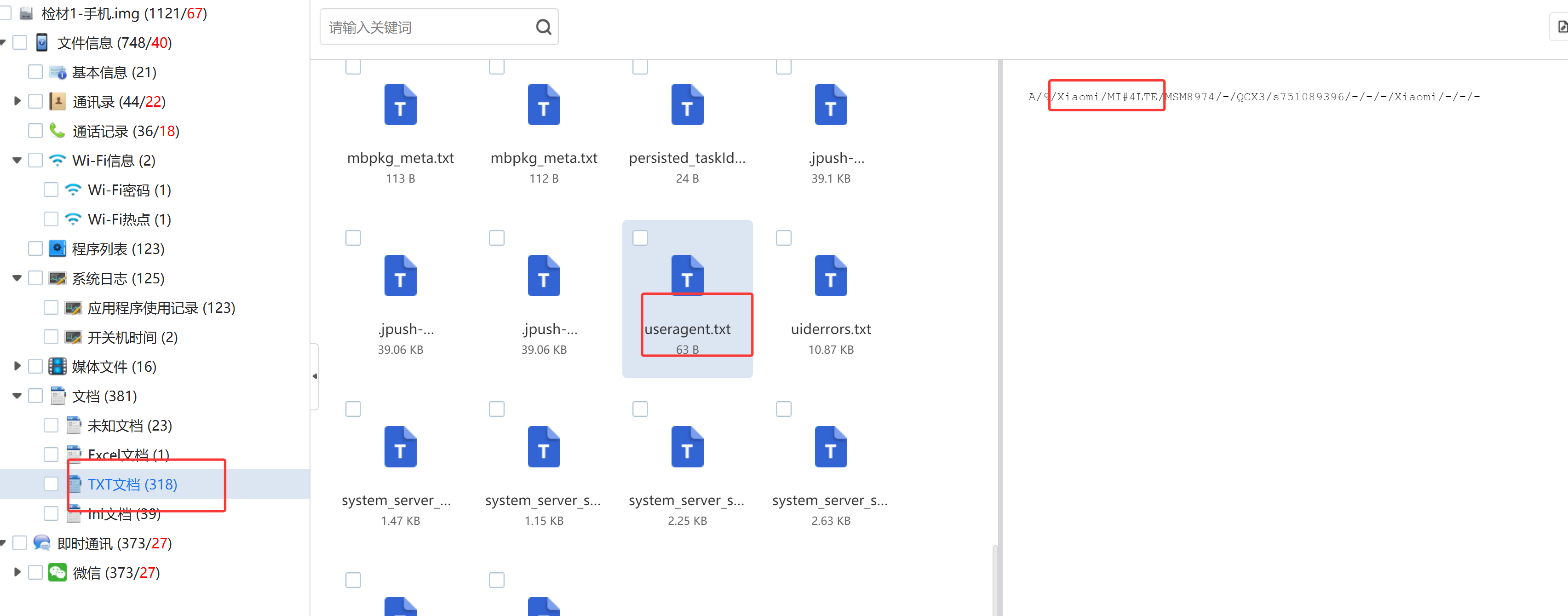Screen dimensions: 1568x616
Task: Click the Wi-Fi热点 wifi icon
Action: (x=73, y=219)
